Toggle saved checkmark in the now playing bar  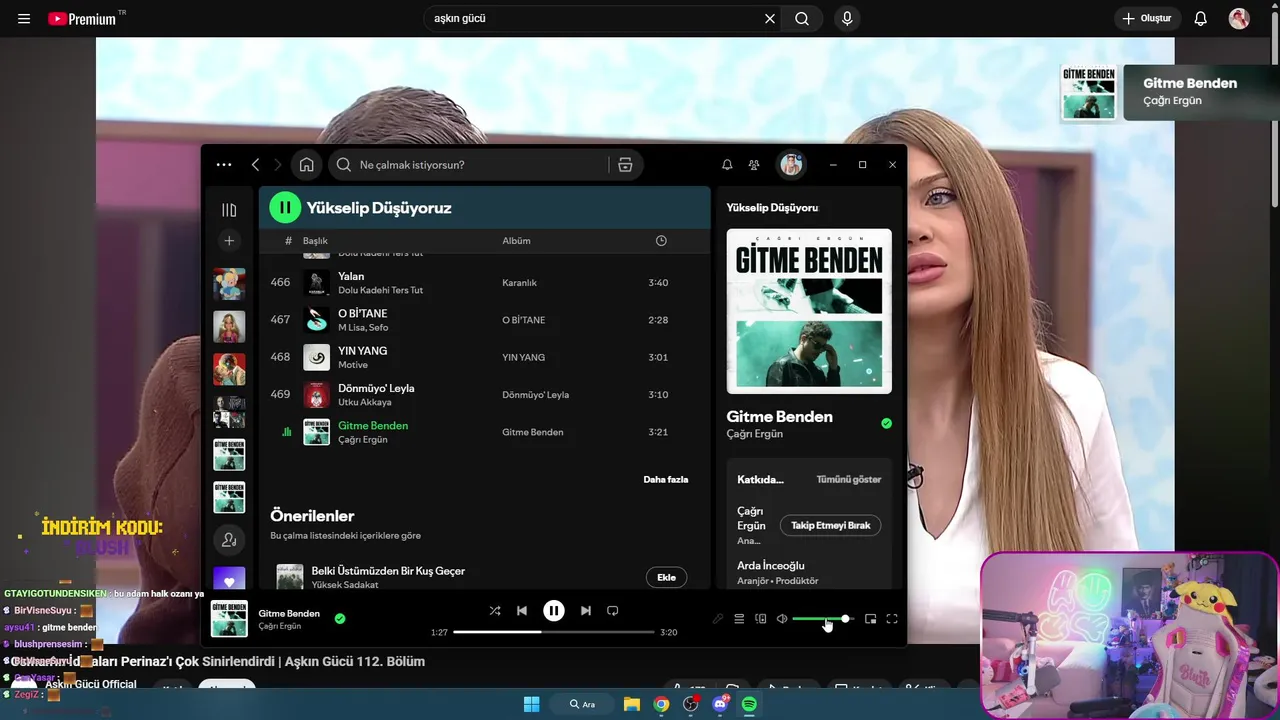[x=340, y=619]
